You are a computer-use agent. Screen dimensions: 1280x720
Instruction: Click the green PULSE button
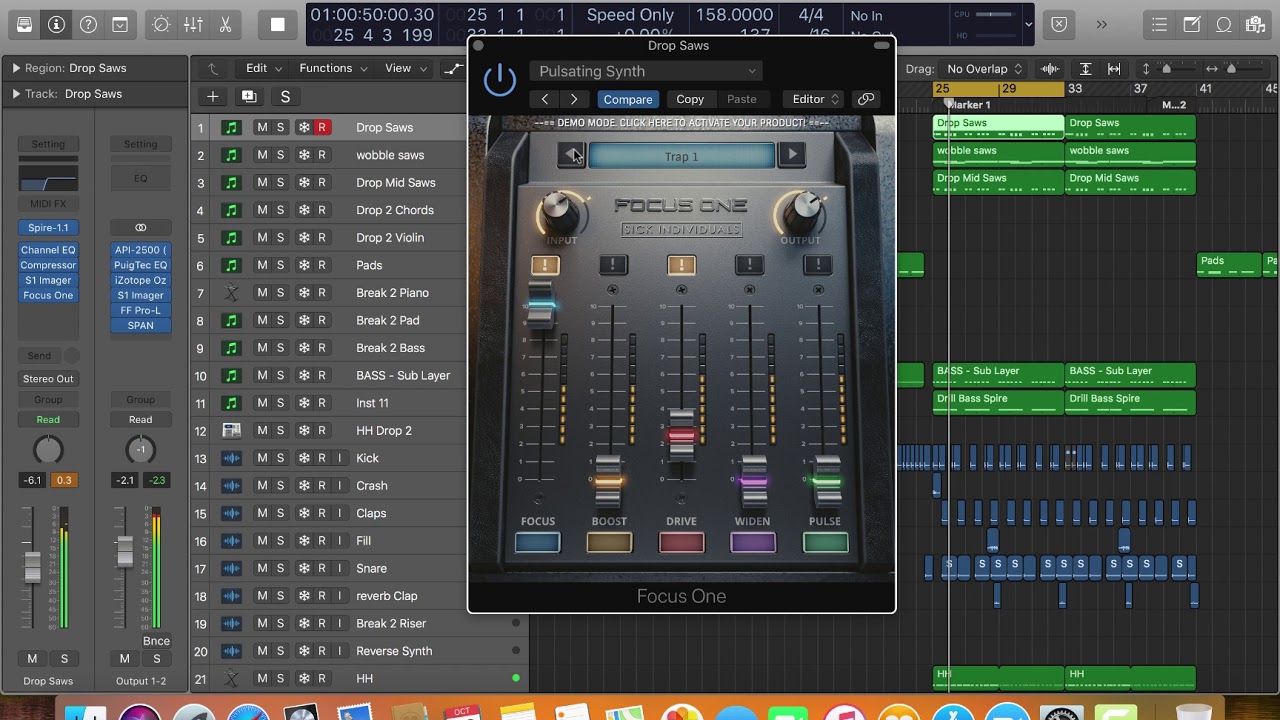826,542
